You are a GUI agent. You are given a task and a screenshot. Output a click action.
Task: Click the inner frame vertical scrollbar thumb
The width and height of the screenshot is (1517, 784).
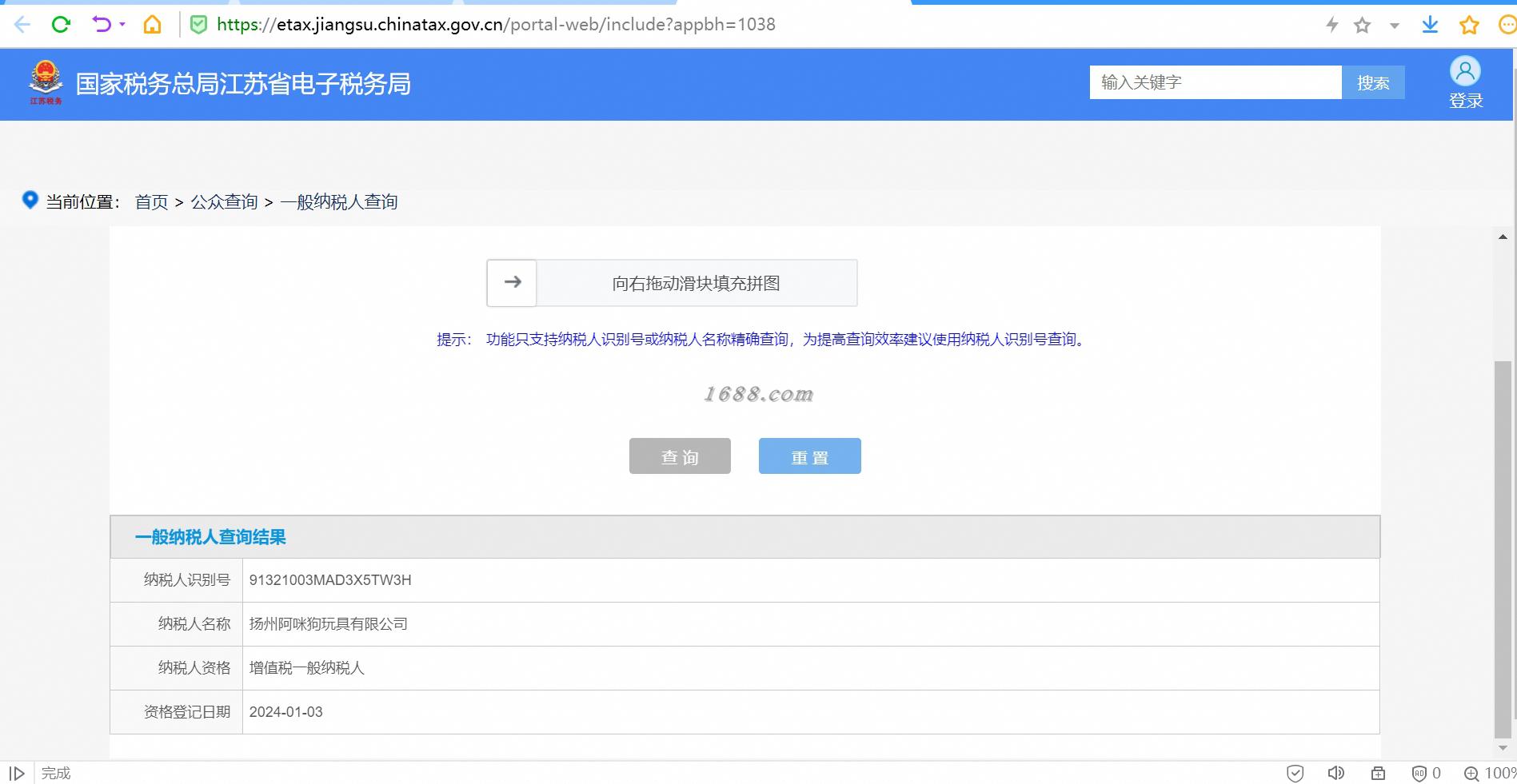1503,550
